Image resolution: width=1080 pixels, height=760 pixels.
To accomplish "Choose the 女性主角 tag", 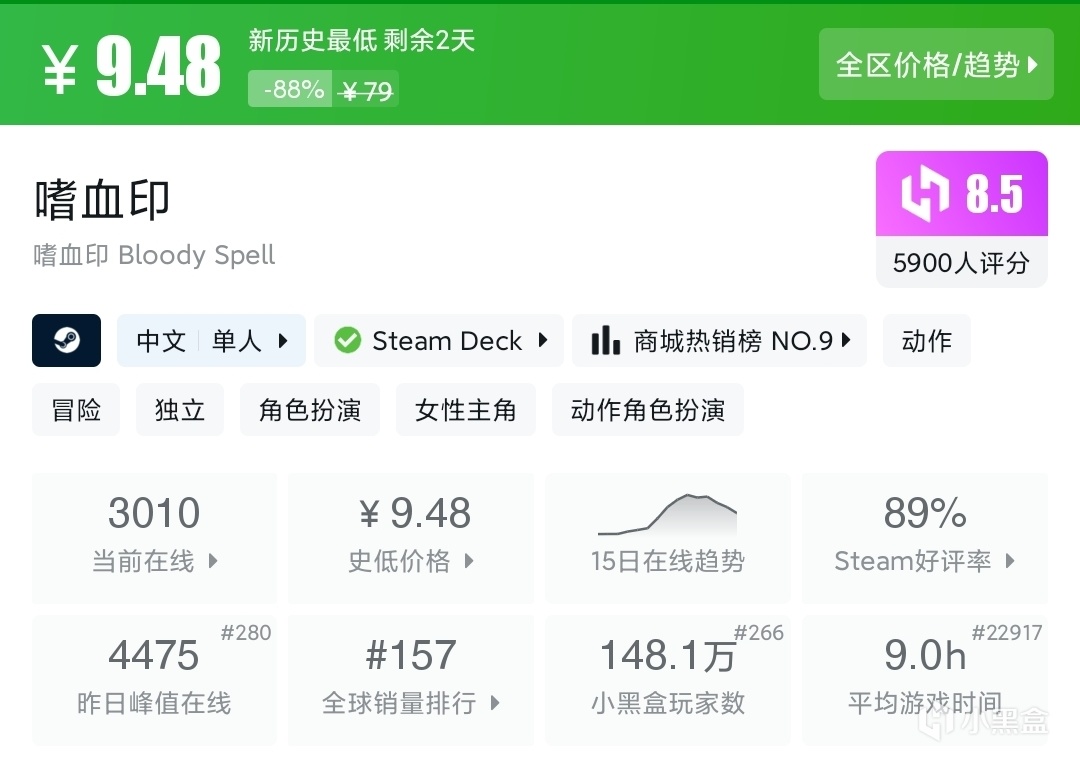I will (x=466, y=410).
